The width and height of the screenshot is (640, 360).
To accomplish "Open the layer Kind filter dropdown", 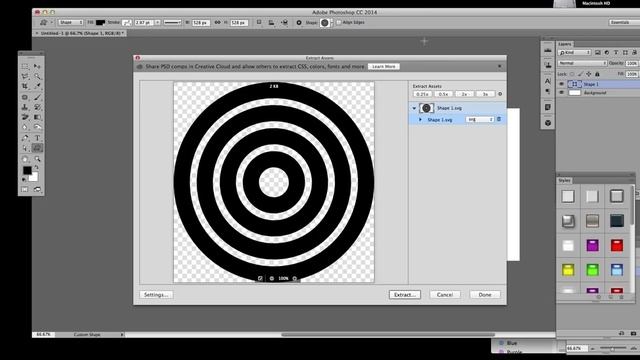I will pyautogui.click(x=575, y=52).
